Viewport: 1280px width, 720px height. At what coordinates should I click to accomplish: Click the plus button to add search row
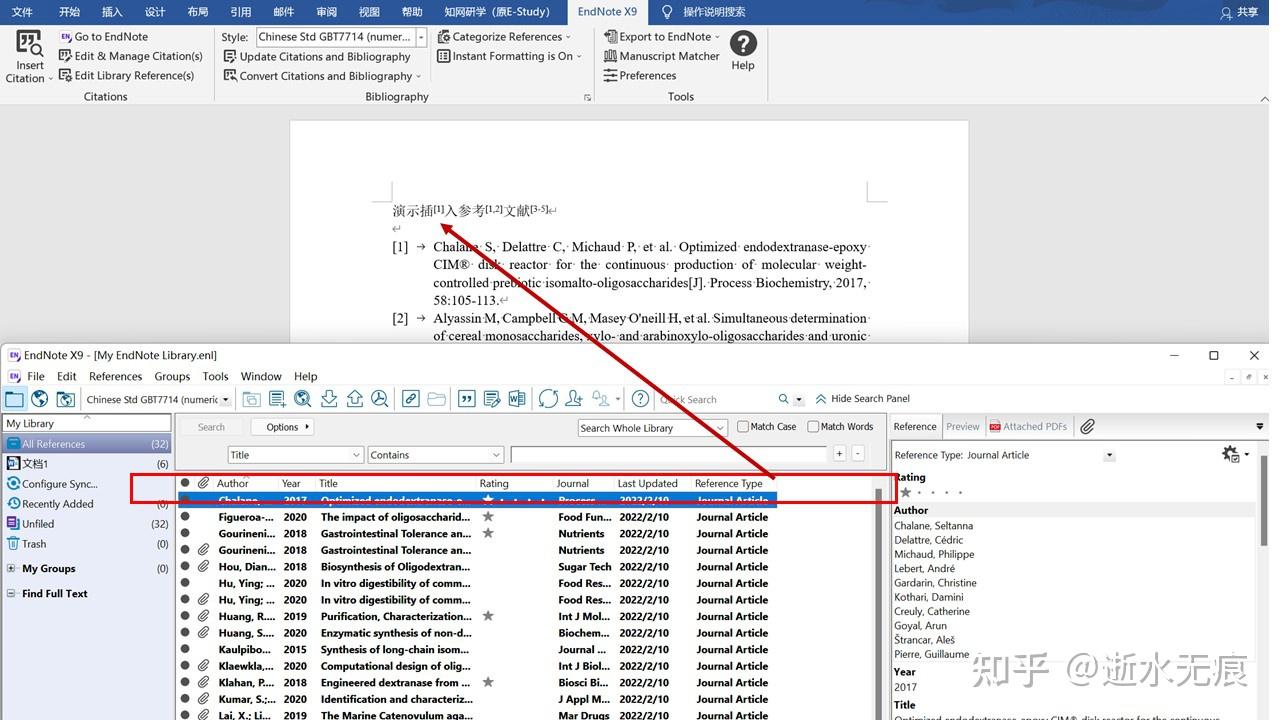[839, 454]
